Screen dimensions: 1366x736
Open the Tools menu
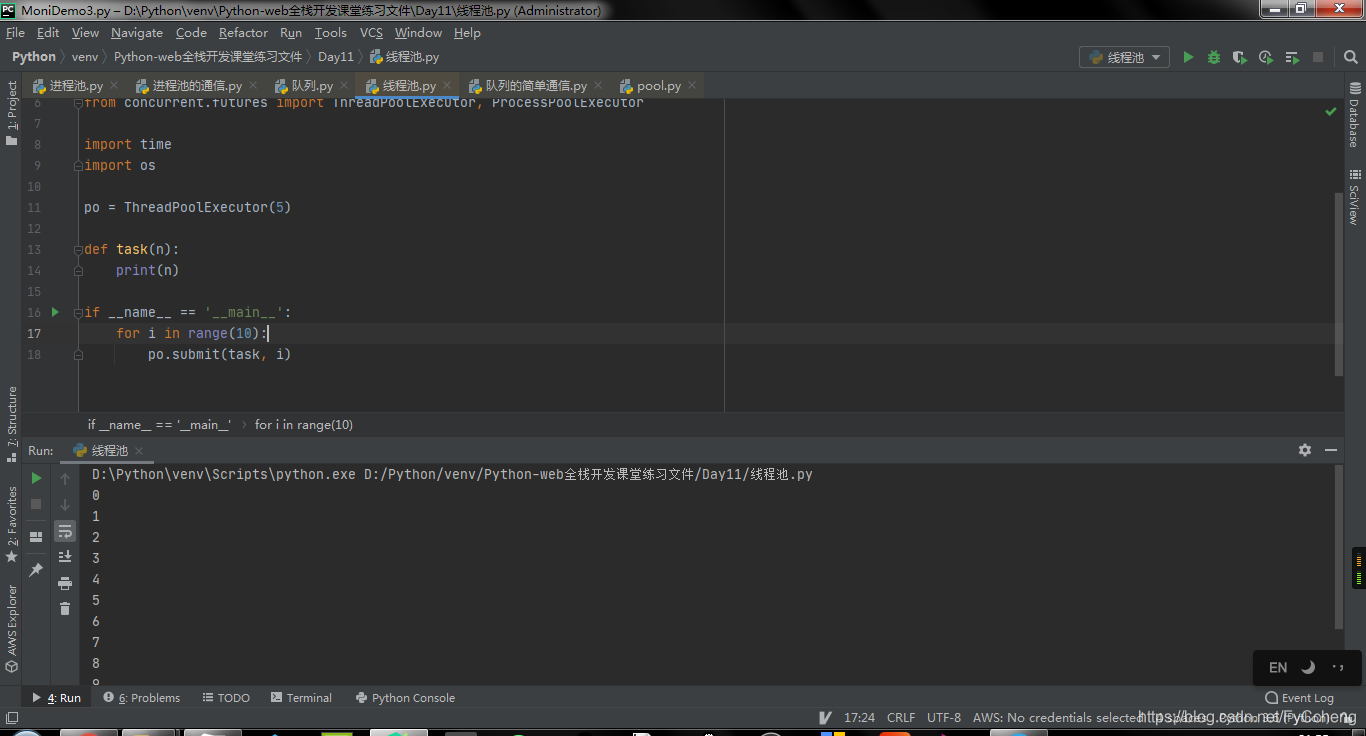330,33
